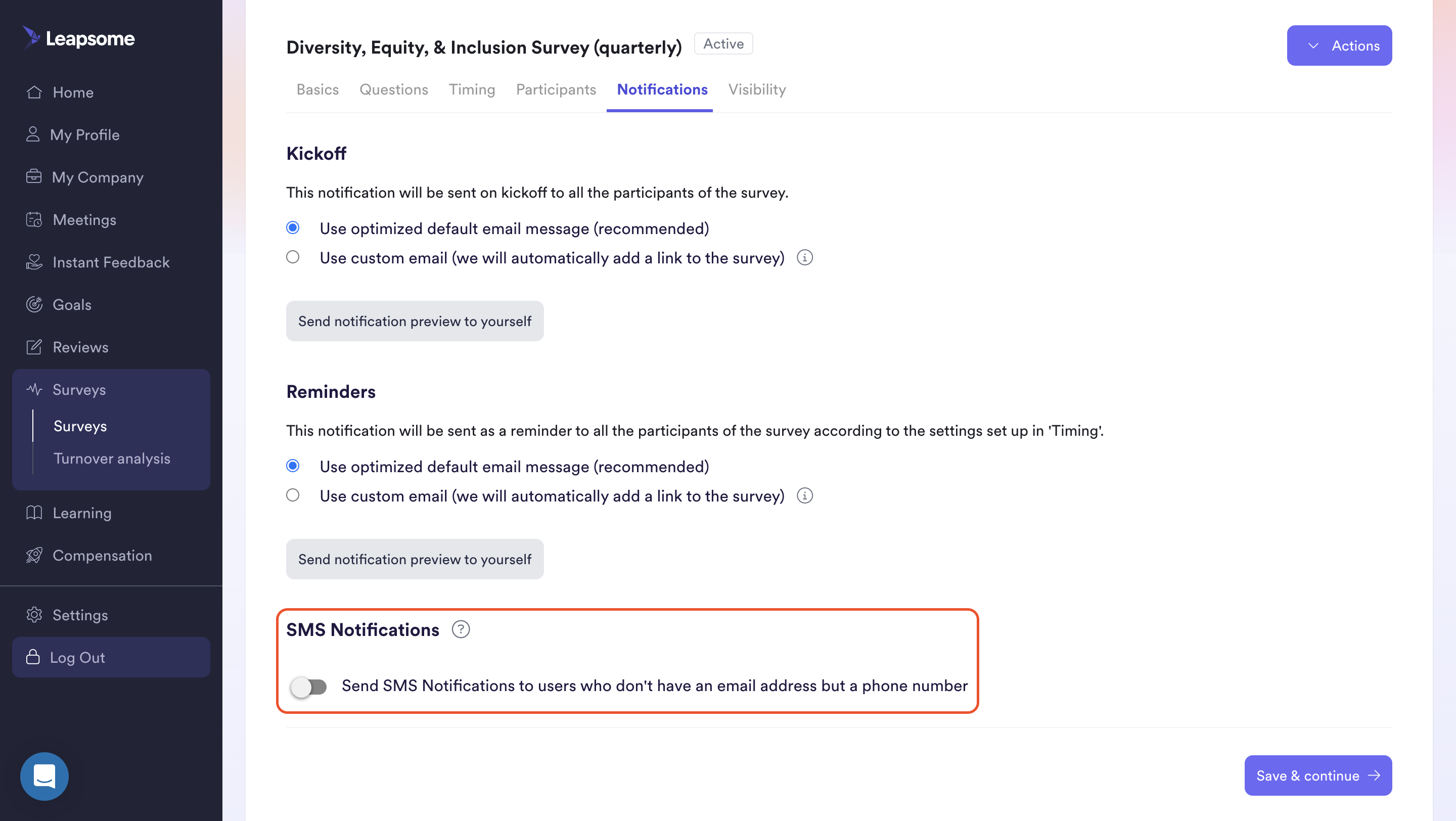
Task: Click Save & continue button
Action: coord(1317,775)
